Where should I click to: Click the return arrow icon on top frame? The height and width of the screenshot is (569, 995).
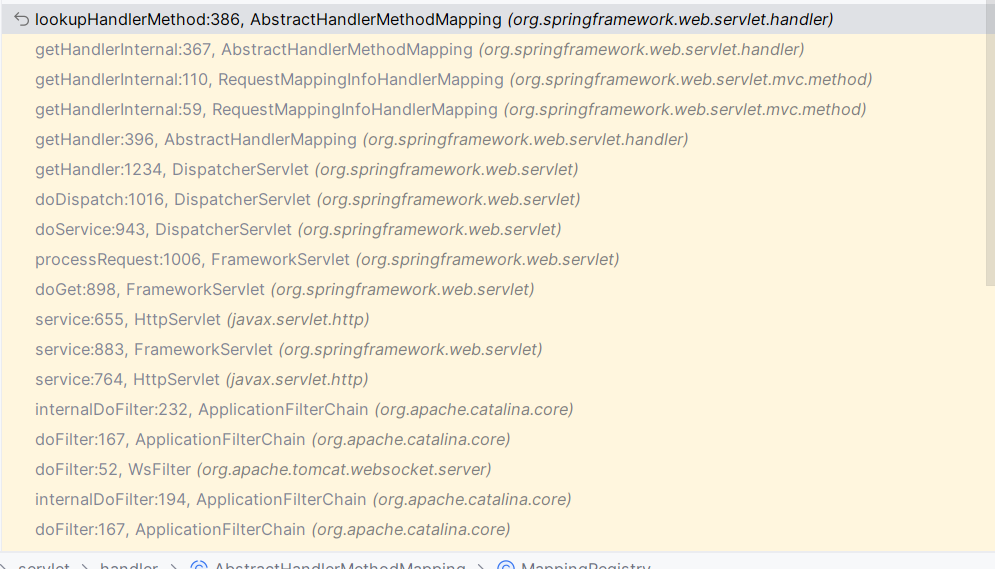pyautogui.click(x=21, y=19)
